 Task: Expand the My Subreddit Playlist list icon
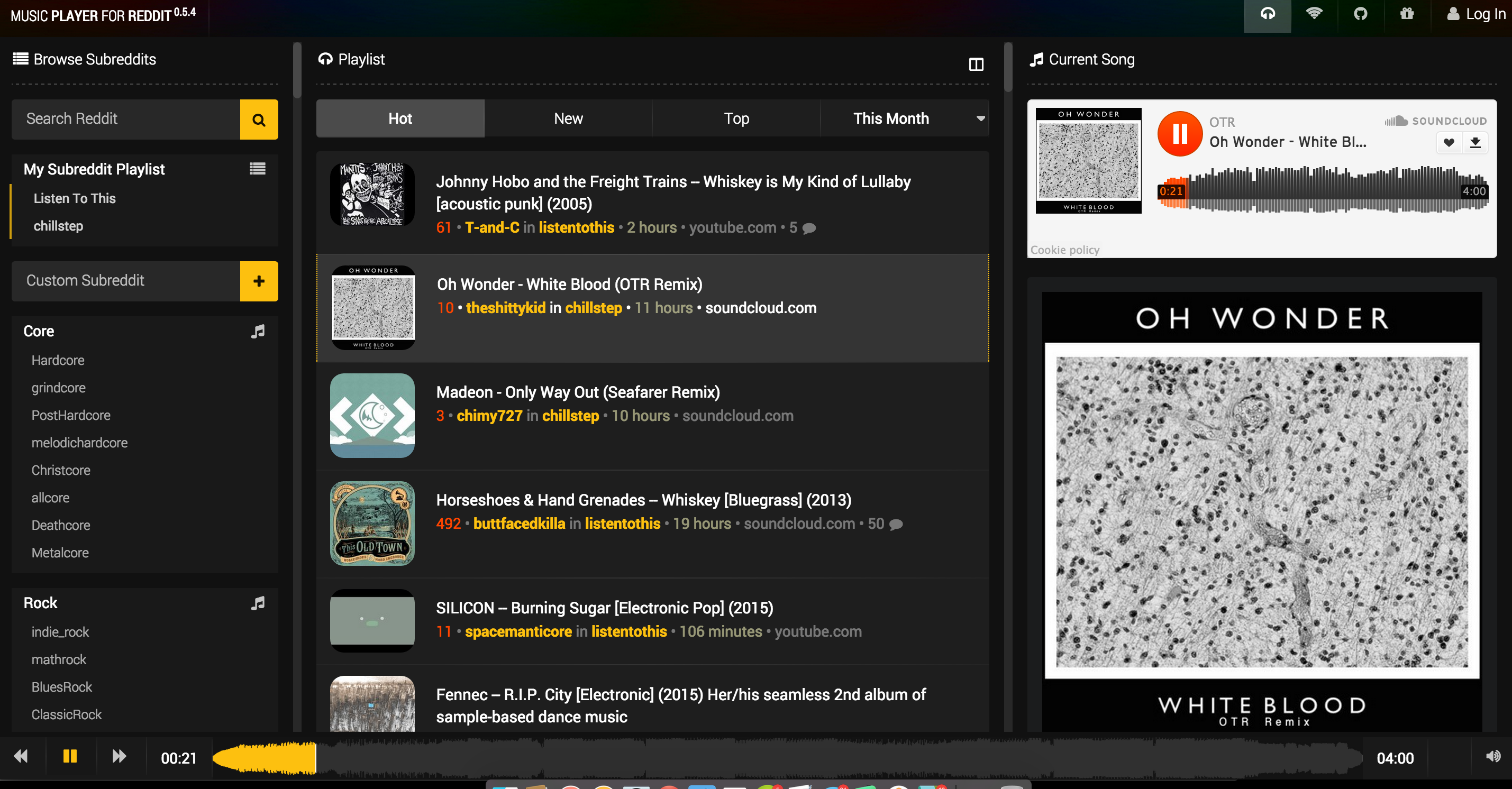[257, 169]
